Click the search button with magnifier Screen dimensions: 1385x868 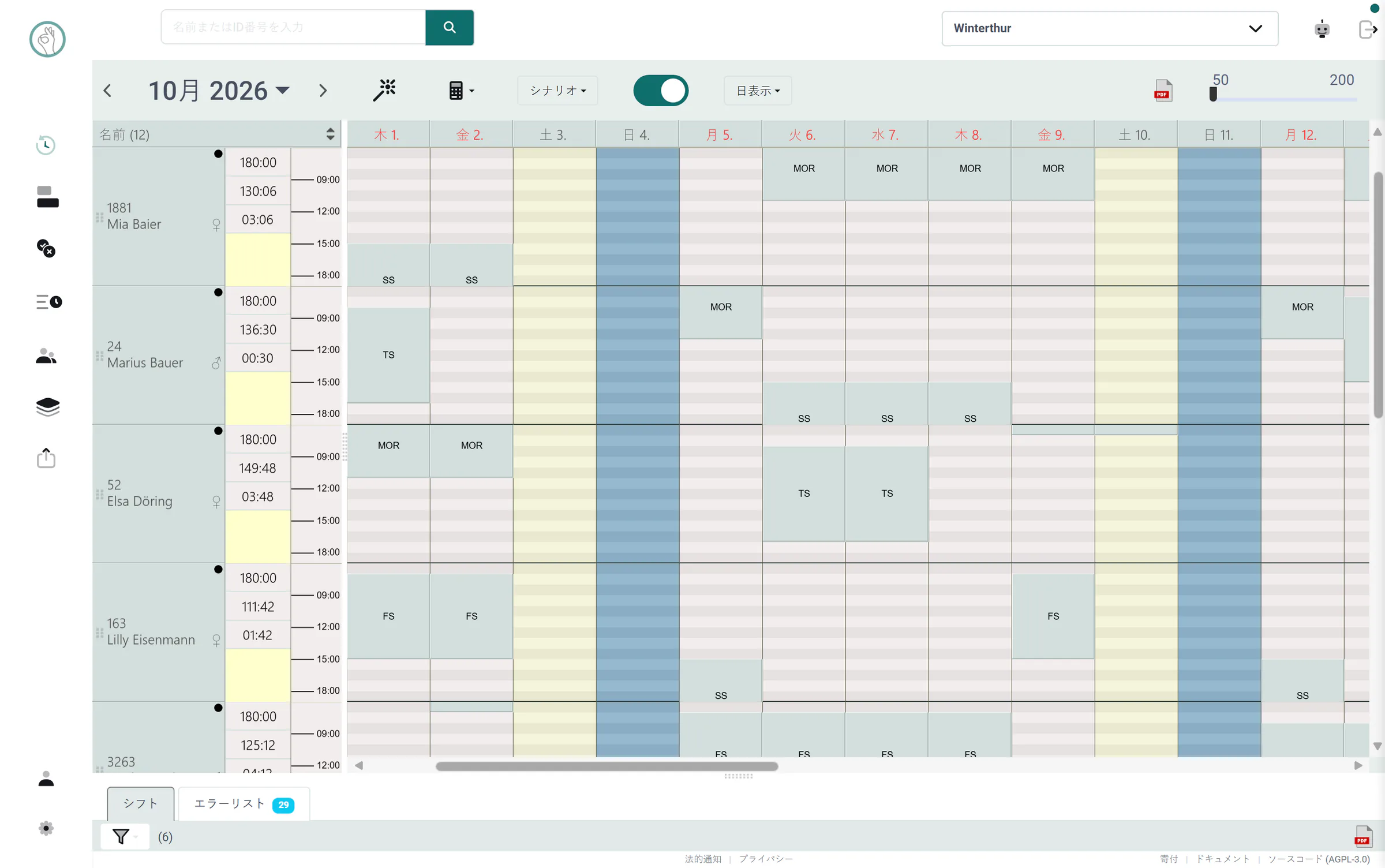click(x=450, y=27)
